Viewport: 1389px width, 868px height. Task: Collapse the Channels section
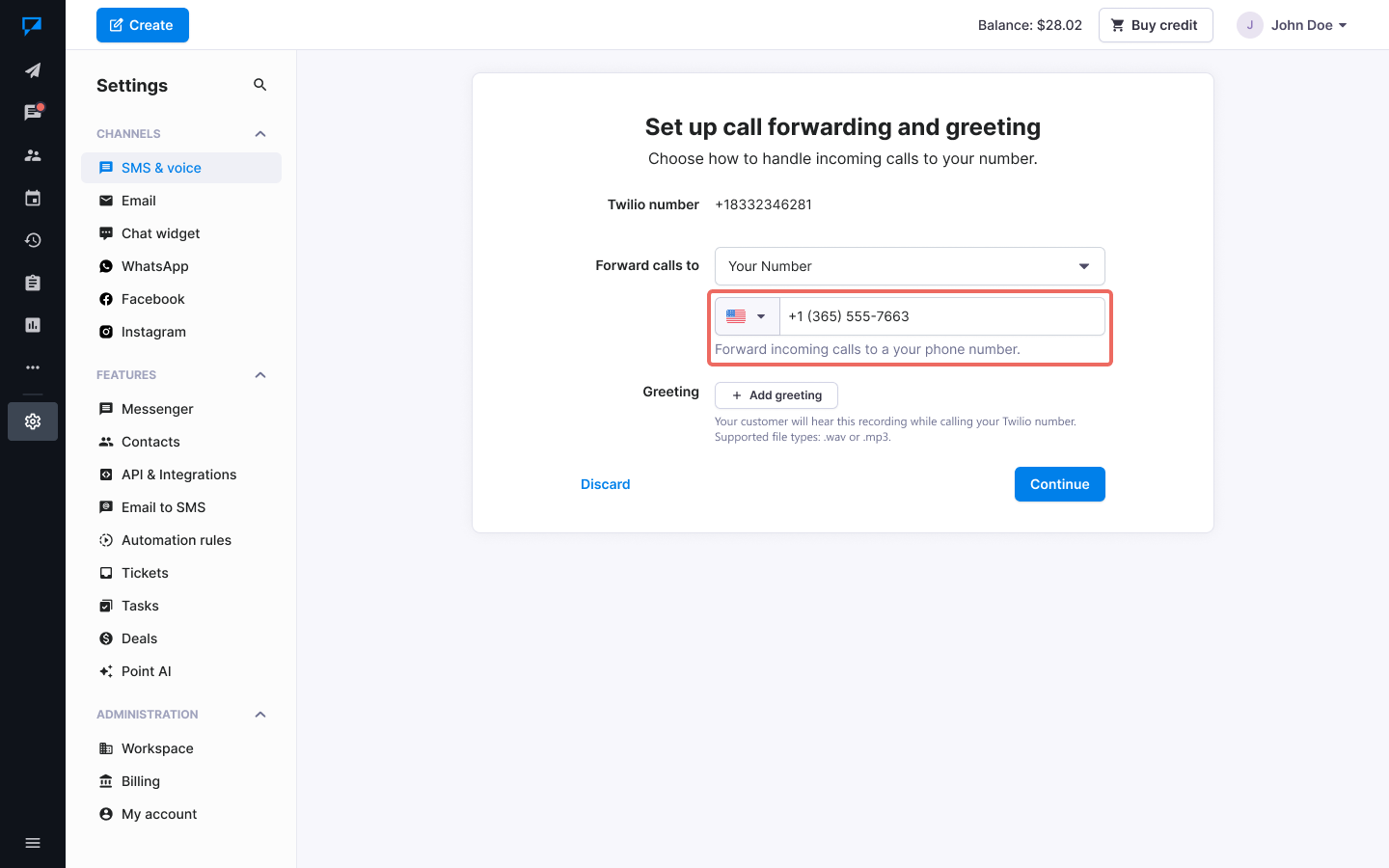pyautogui.click(x=260, y=134)
